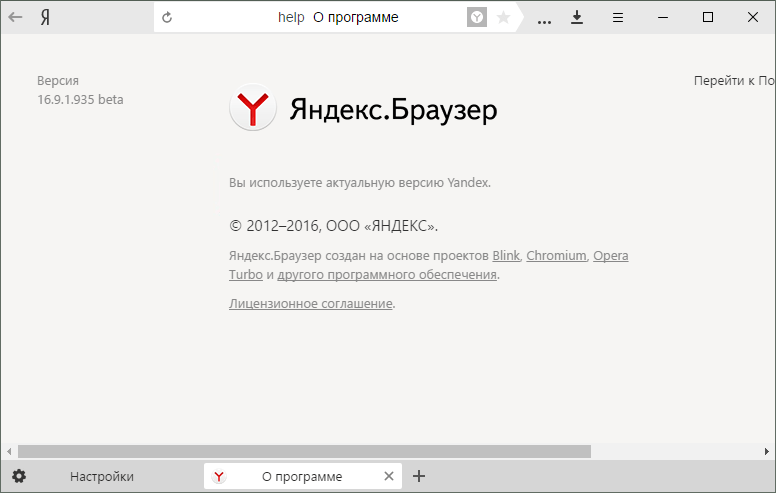Open the browser hamburger menu
The height and width of the screenshot is (493, 776).
(618, 18)
